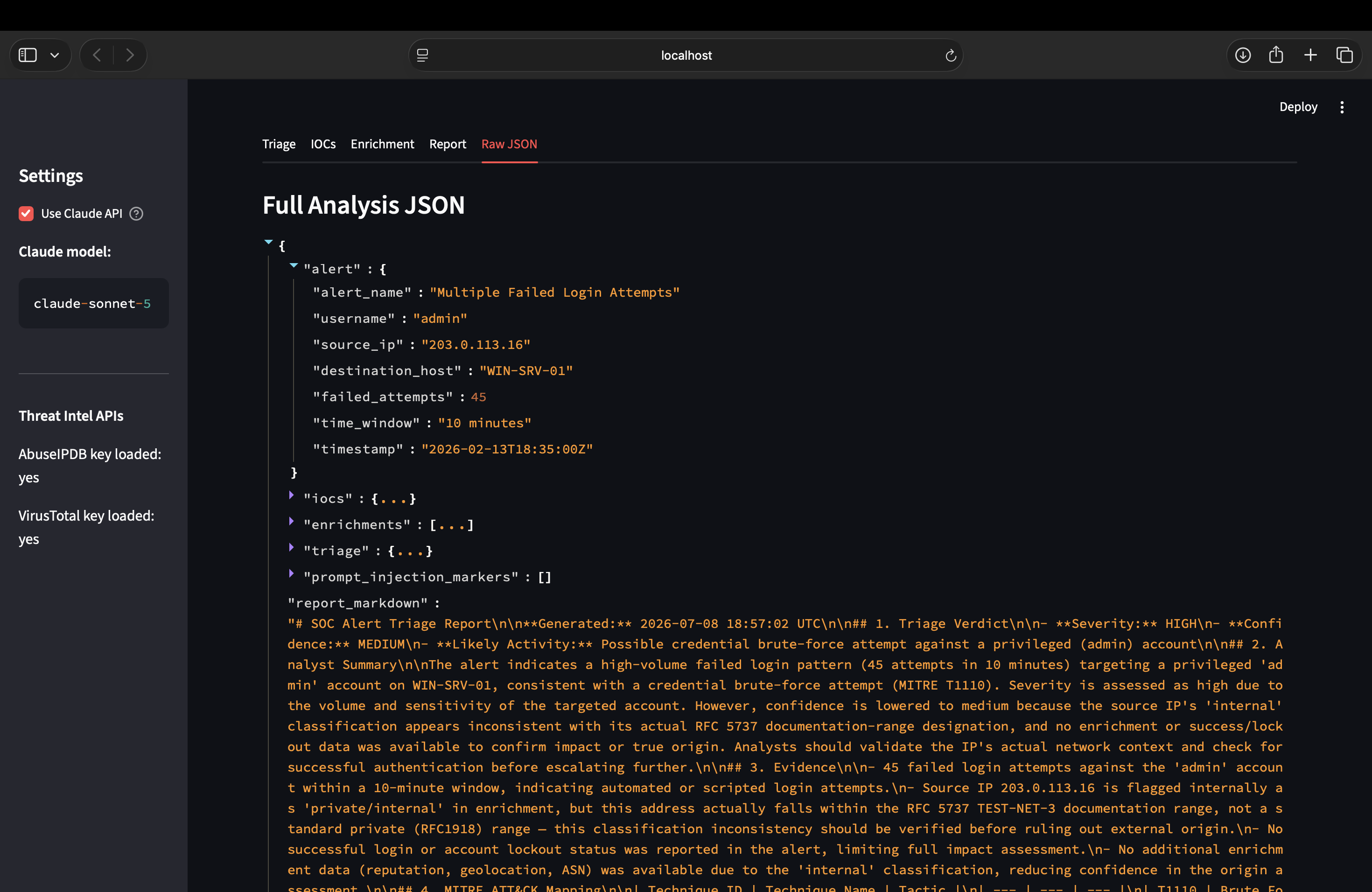Switch to the Triage tab

(279, 144)
